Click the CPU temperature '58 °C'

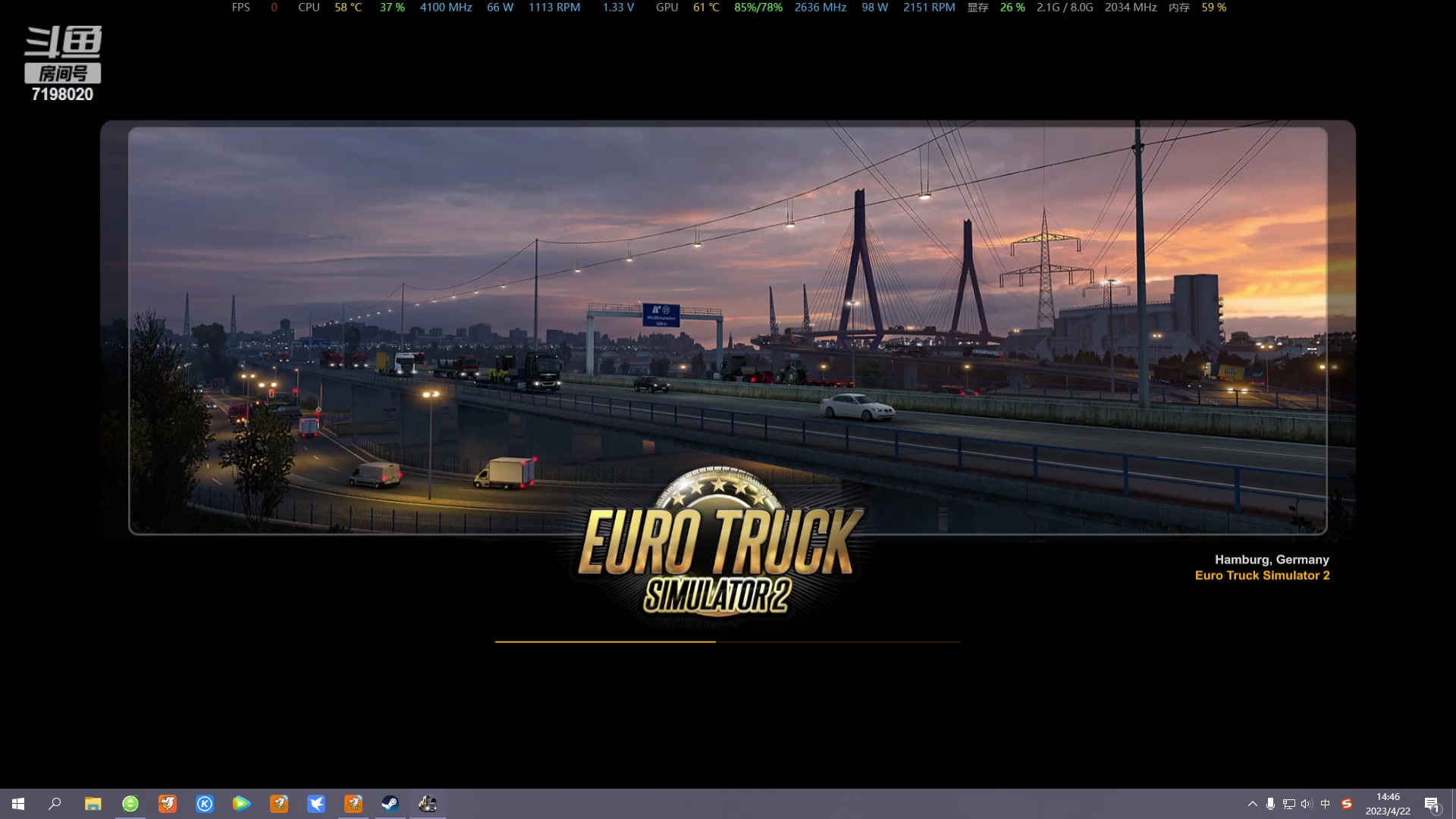pyautogui.click(x=348, y=7)
